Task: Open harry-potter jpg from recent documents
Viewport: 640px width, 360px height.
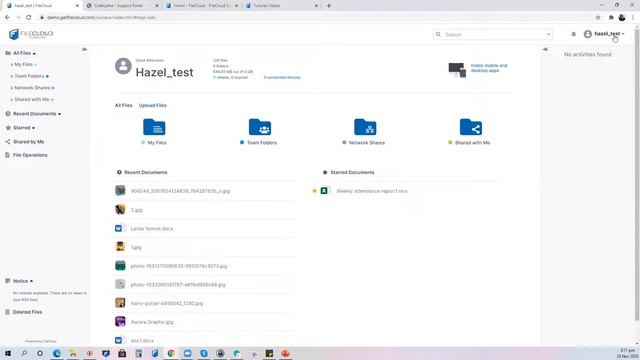Action: (167, 303)
